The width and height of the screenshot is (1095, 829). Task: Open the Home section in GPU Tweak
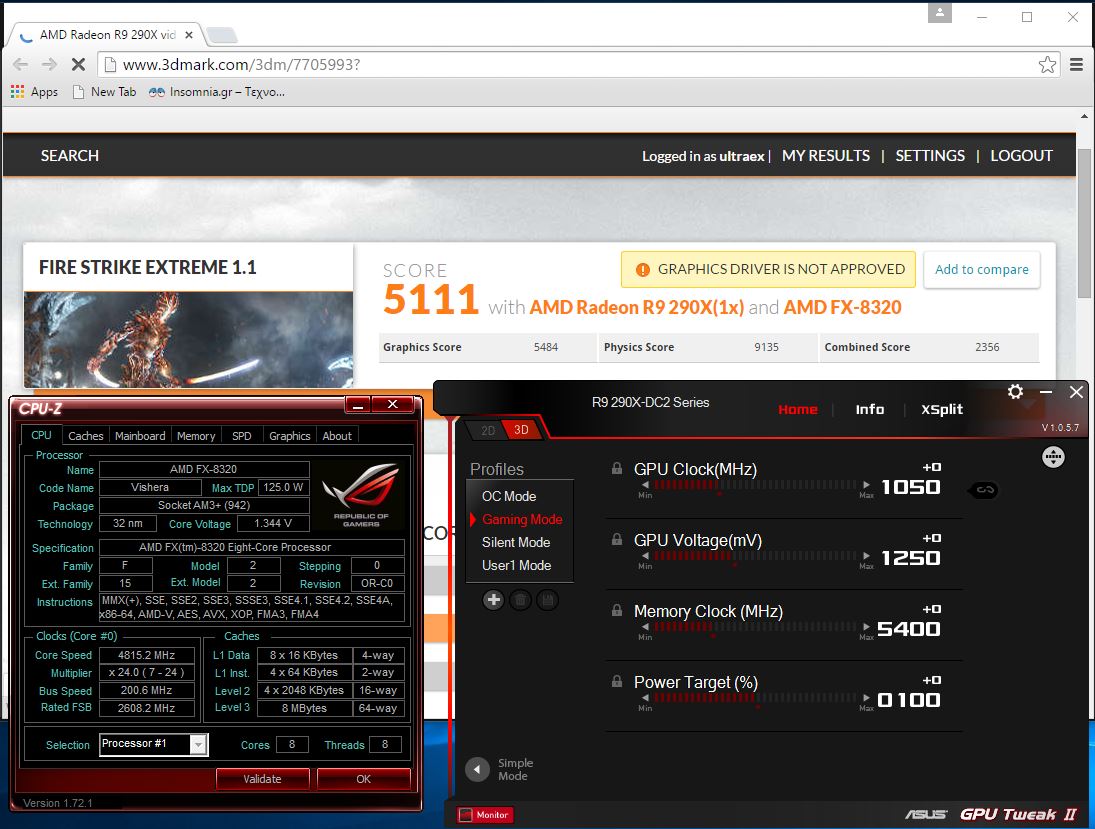(798, 409)
